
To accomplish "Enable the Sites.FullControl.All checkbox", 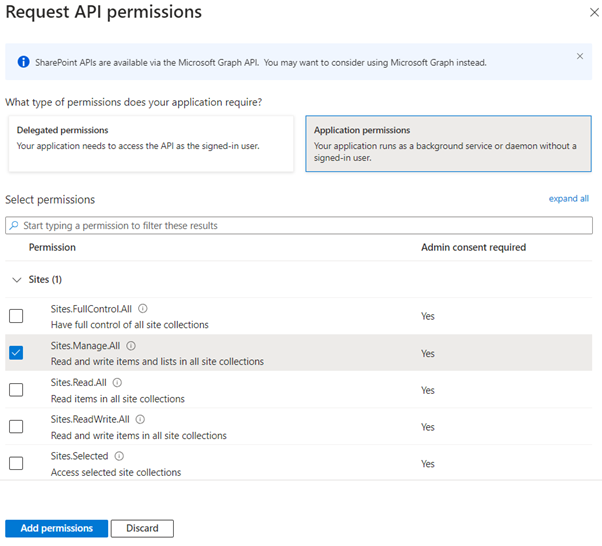I will [16, 316].
